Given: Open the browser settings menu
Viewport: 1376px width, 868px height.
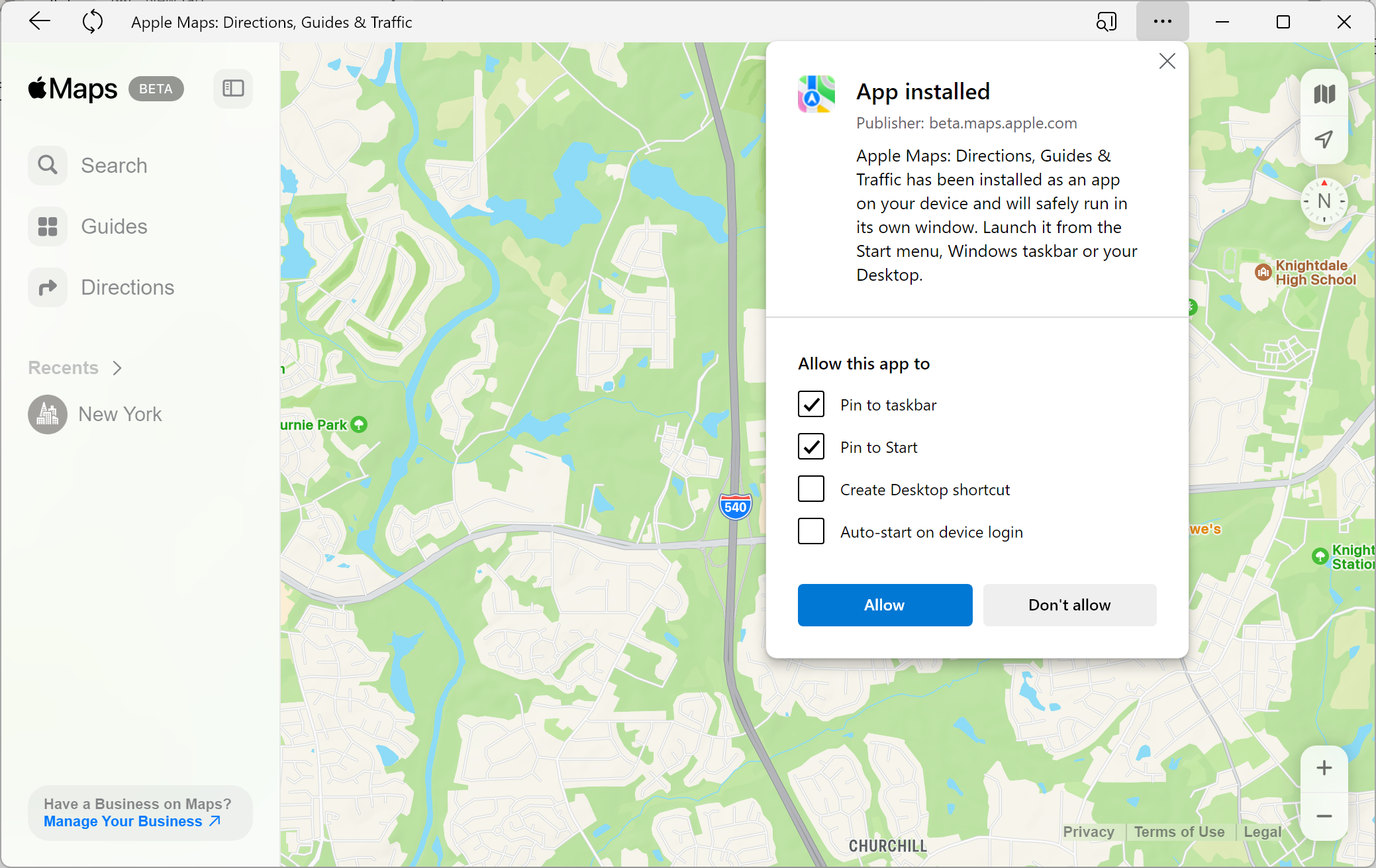Looking at the screenshot, I should [1162, 21].
